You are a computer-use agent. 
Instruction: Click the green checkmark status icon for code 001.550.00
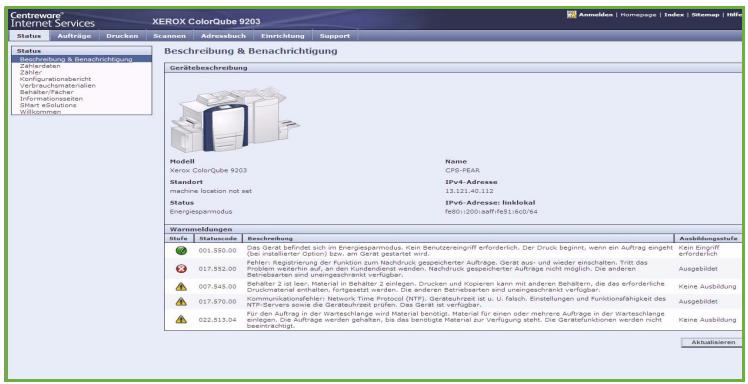click(x=181, y=250)
